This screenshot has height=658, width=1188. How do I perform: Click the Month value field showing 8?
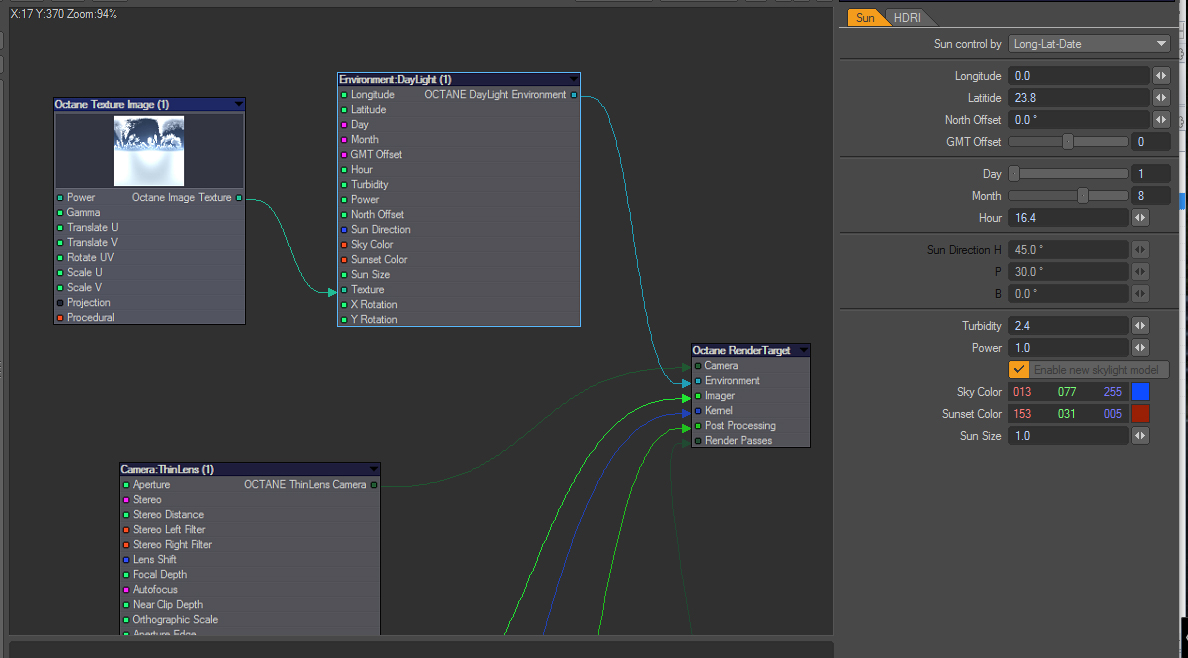[1150, 196]
